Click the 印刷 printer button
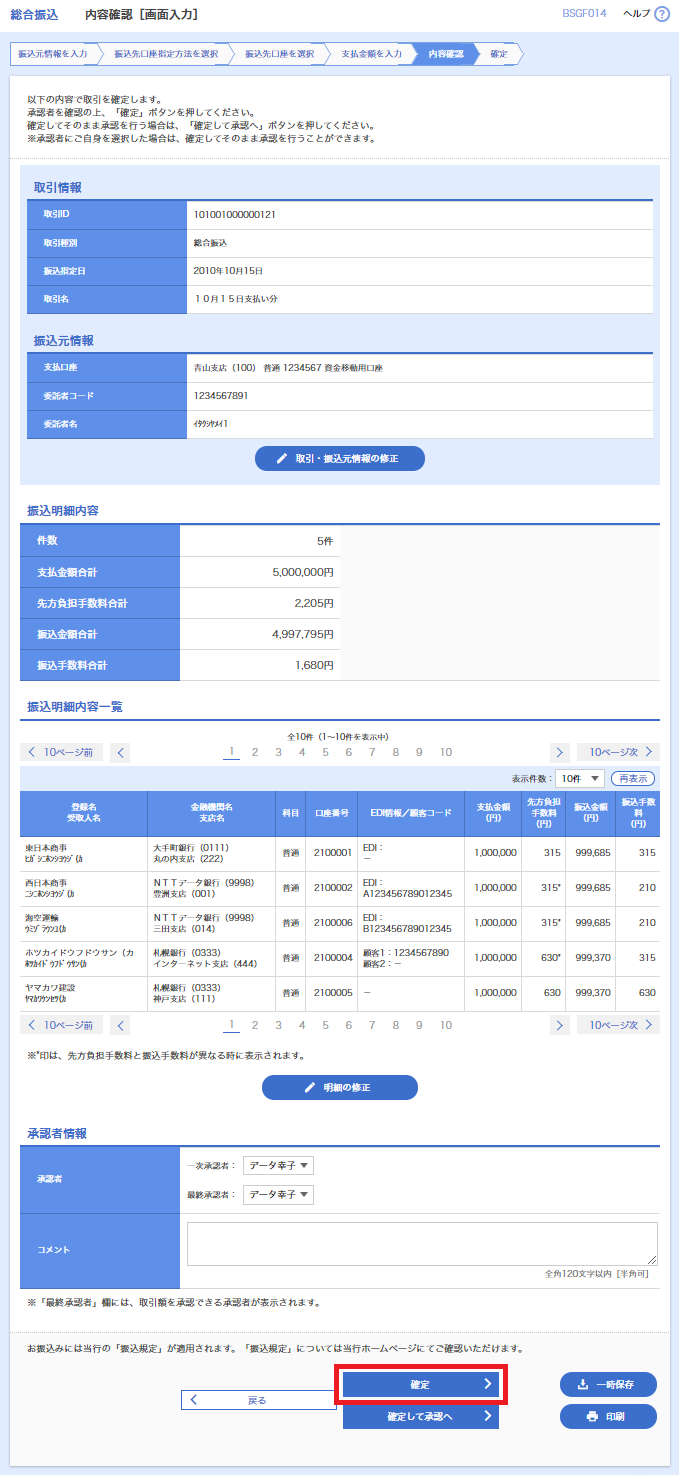679x1475 pixels. 608,1416
